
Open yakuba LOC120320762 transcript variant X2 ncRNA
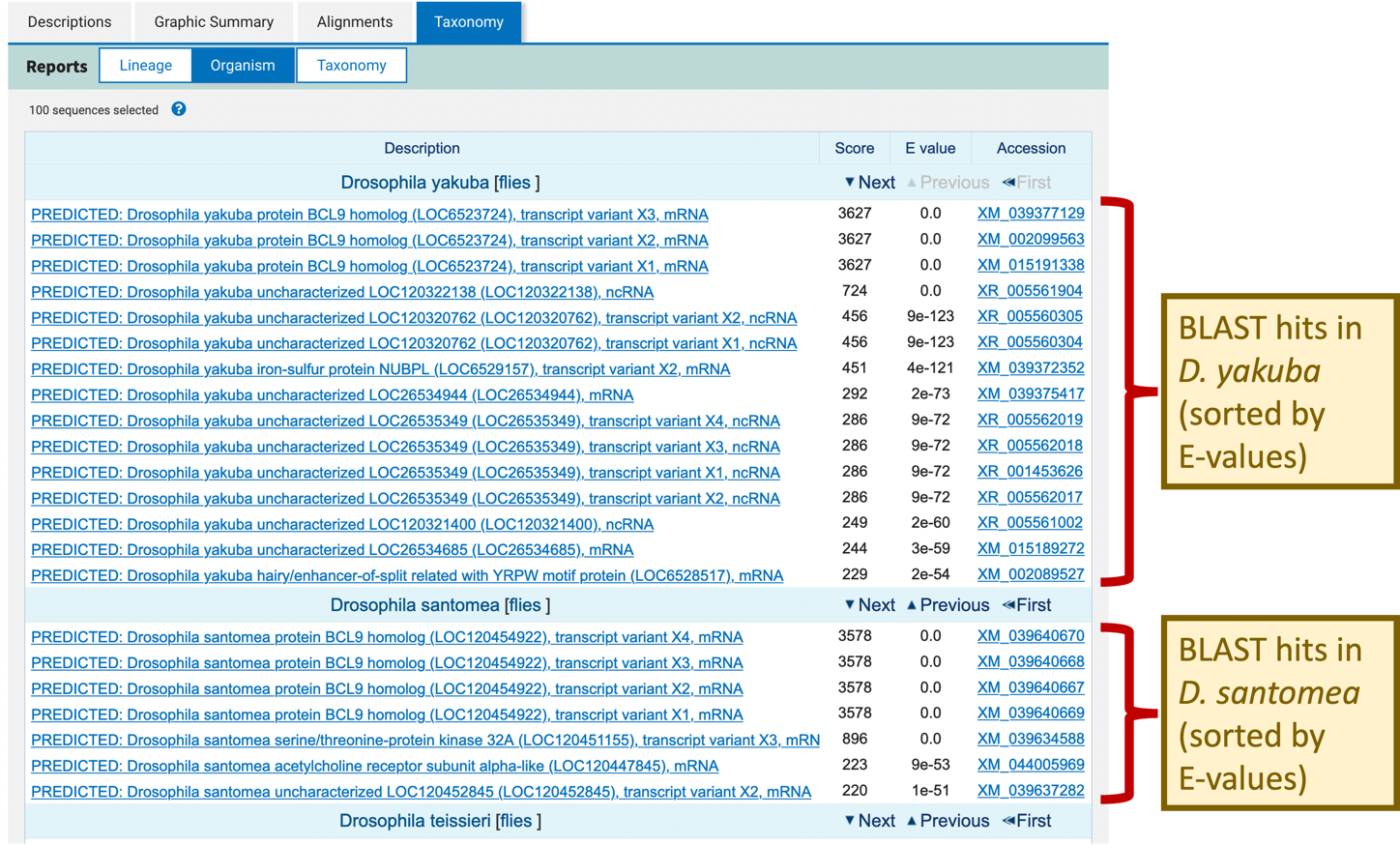414,317
